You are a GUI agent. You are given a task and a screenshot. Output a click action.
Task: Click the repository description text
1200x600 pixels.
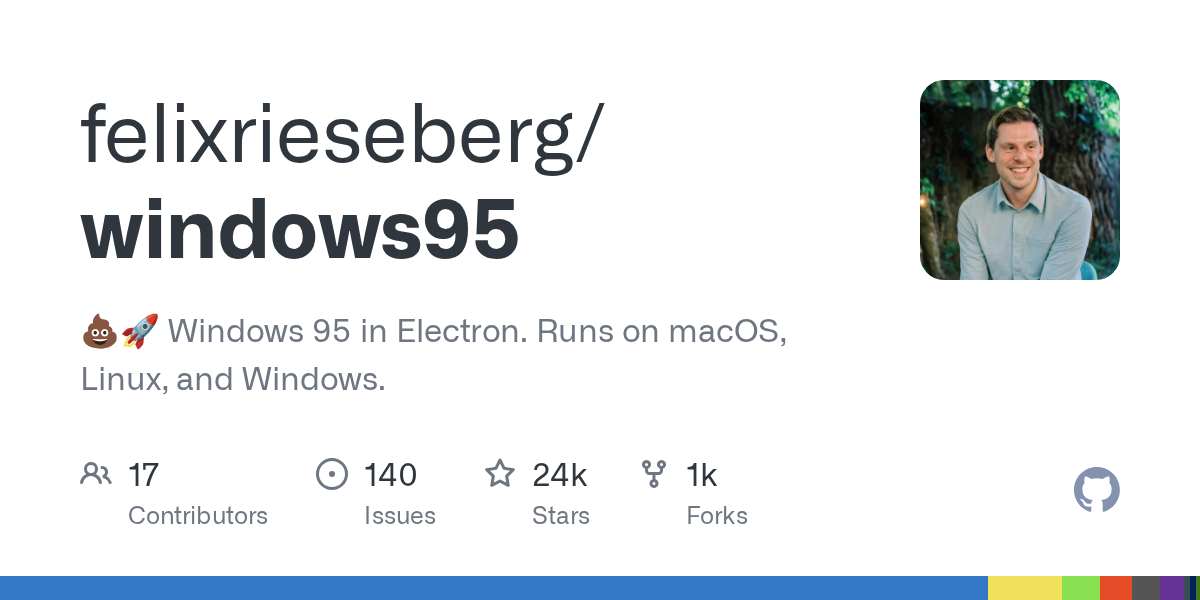[434, 355]
